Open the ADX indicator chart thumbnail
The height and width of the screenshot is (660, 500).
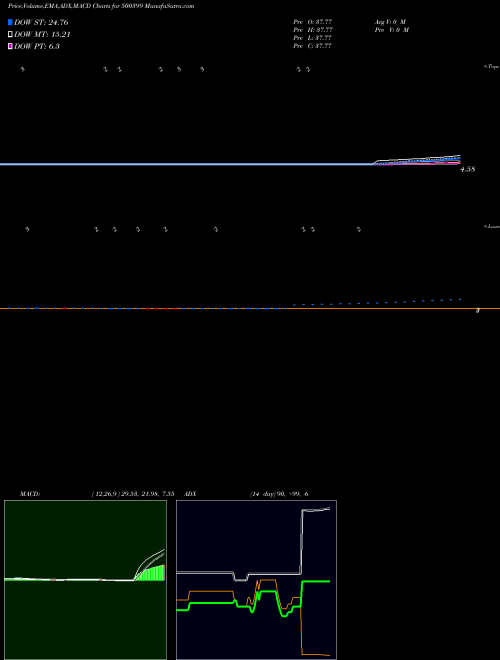pyautogui.click(x=256, y=580)
